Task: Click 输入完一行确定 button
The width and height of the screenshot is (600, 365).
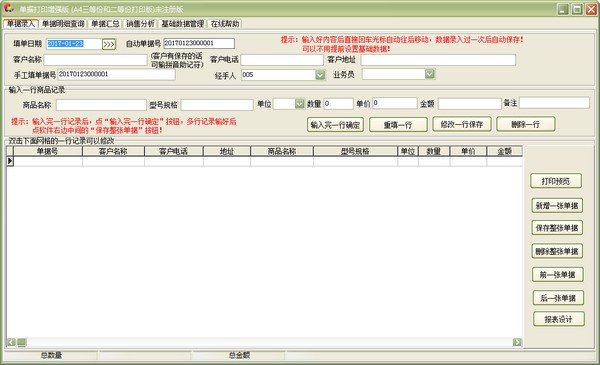Action: [335, 125]
